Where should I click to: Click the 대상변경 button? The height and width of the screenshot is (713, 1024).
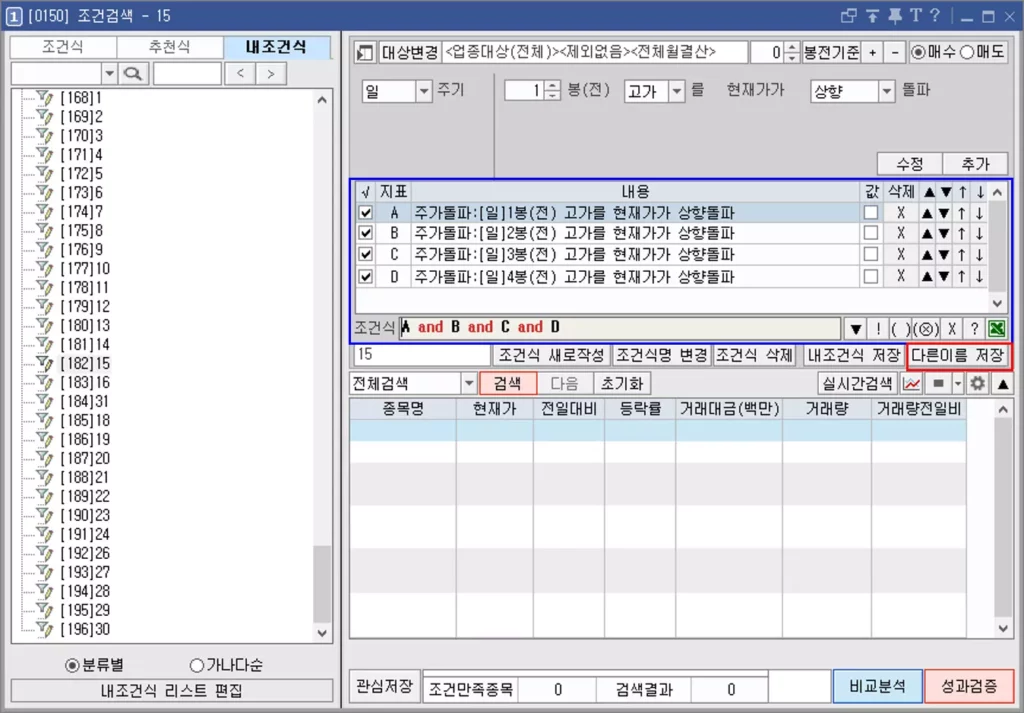409,52
